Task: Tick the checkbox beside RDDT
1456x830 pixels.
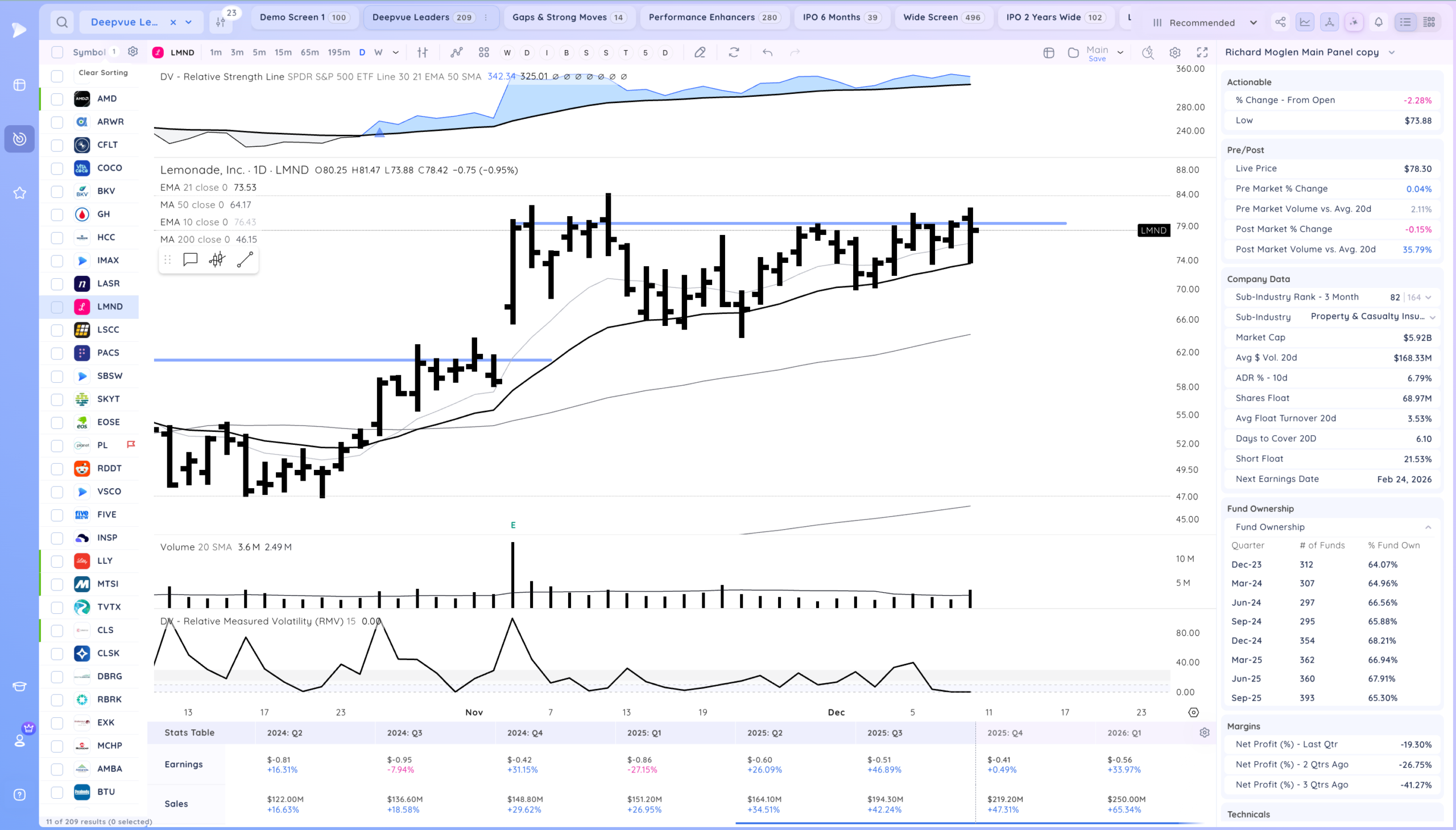Action: 57,469
